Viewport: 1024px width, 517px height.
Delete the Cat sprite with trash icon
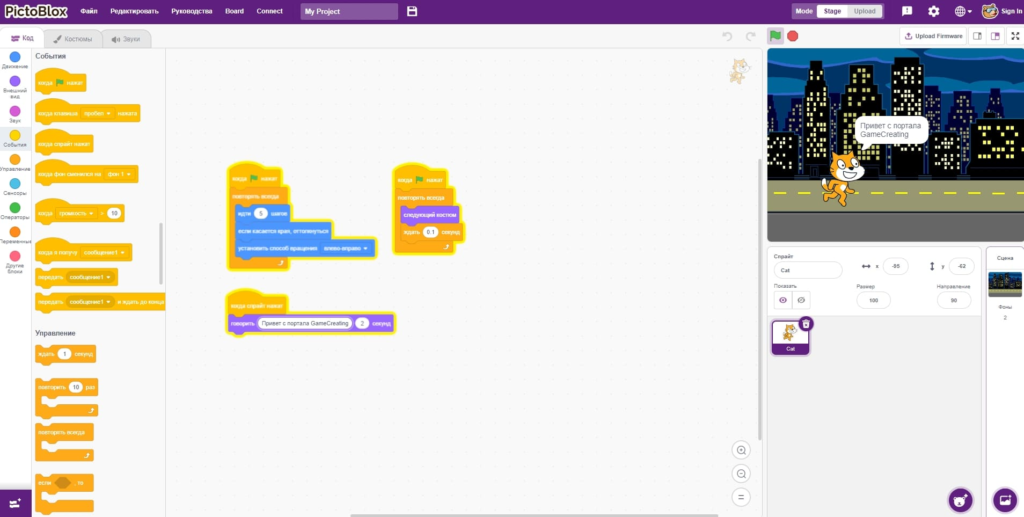click(806, 324)
